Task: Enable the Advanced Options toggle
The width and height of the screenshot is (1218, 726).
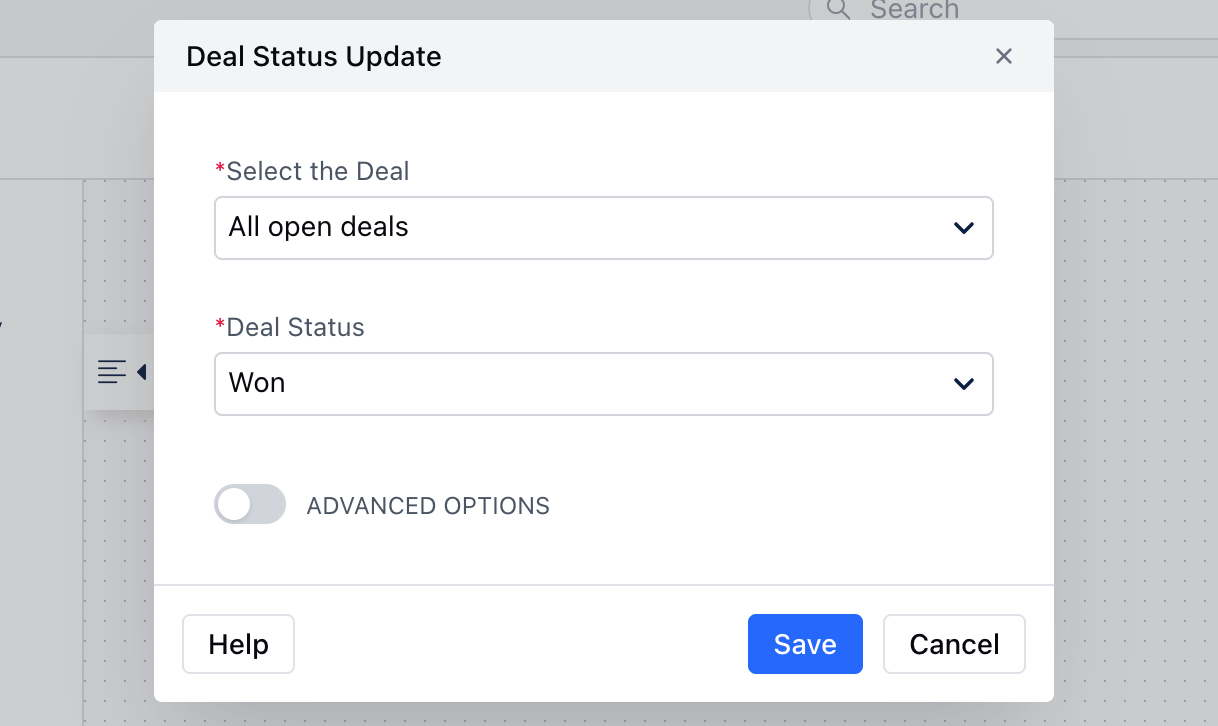Action: 250,505
